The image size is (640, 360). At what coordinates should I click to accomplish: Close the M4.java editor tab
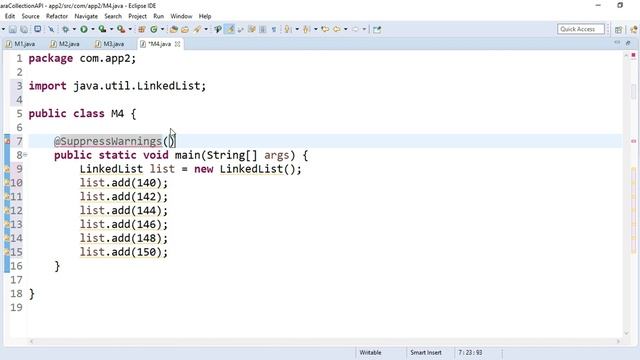point(178,44)
